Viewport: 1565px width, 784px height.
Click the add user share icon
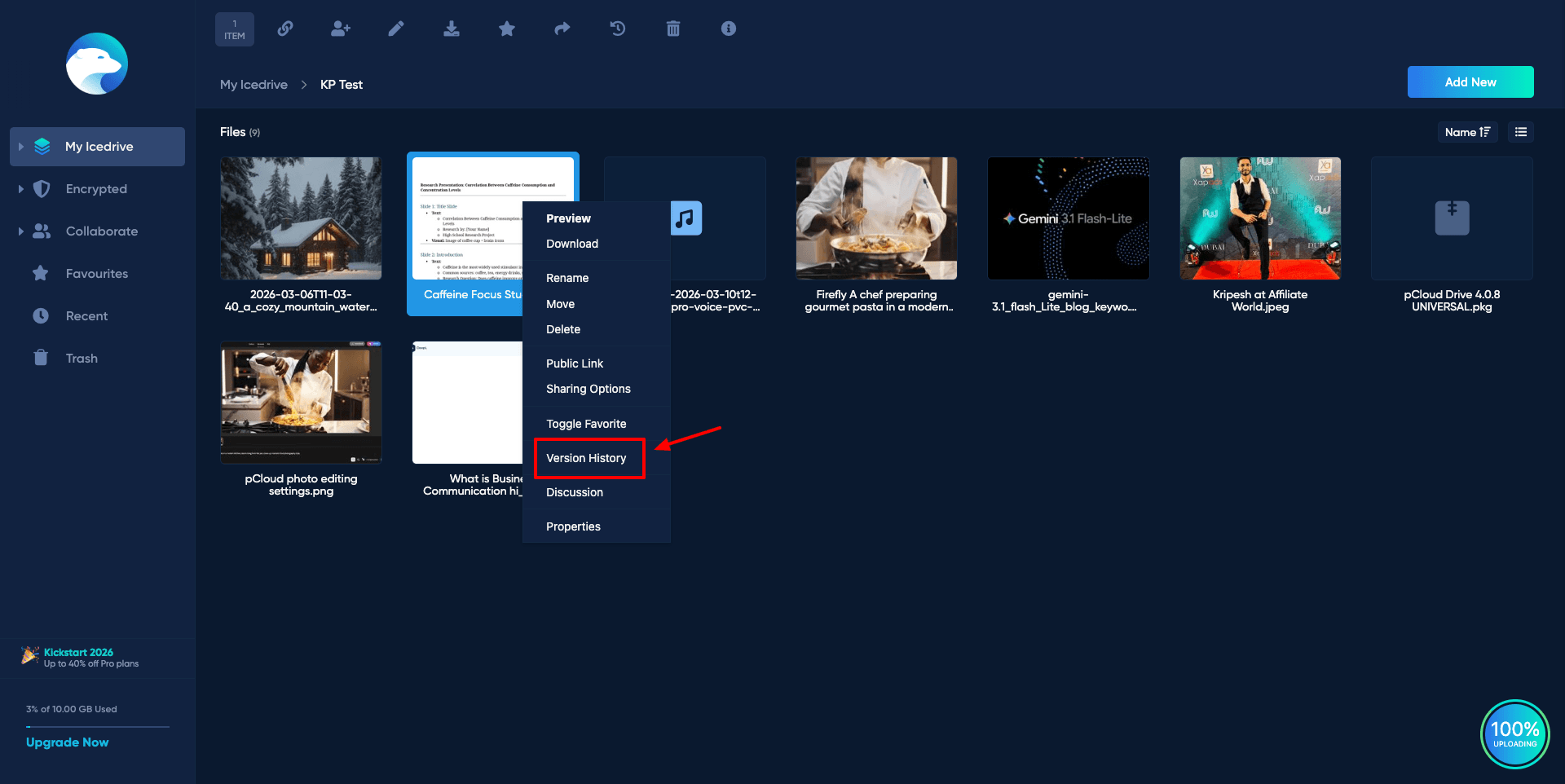pyautogui.click(x=341, y=29)
